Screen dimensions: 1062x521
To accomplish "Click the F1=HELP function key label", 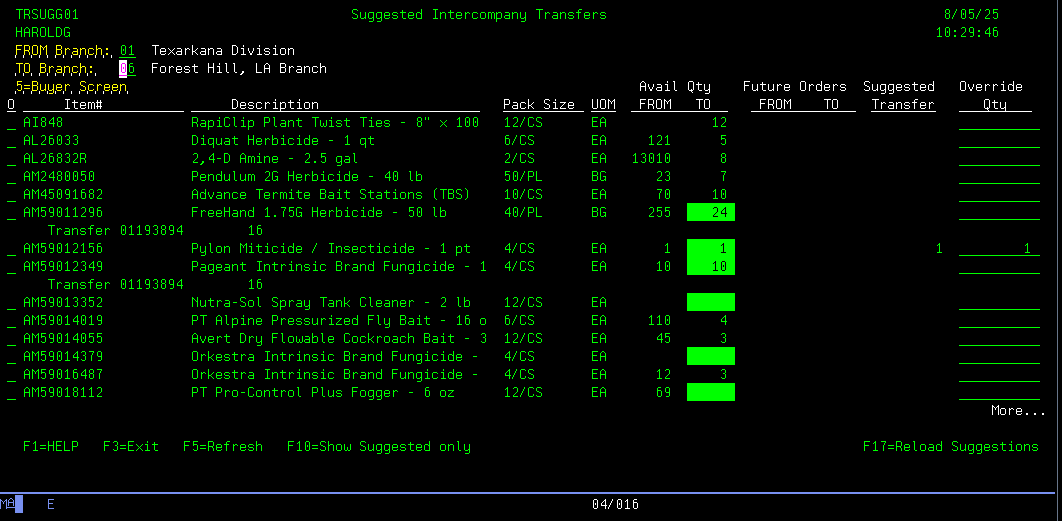I will tap(50, 447).
